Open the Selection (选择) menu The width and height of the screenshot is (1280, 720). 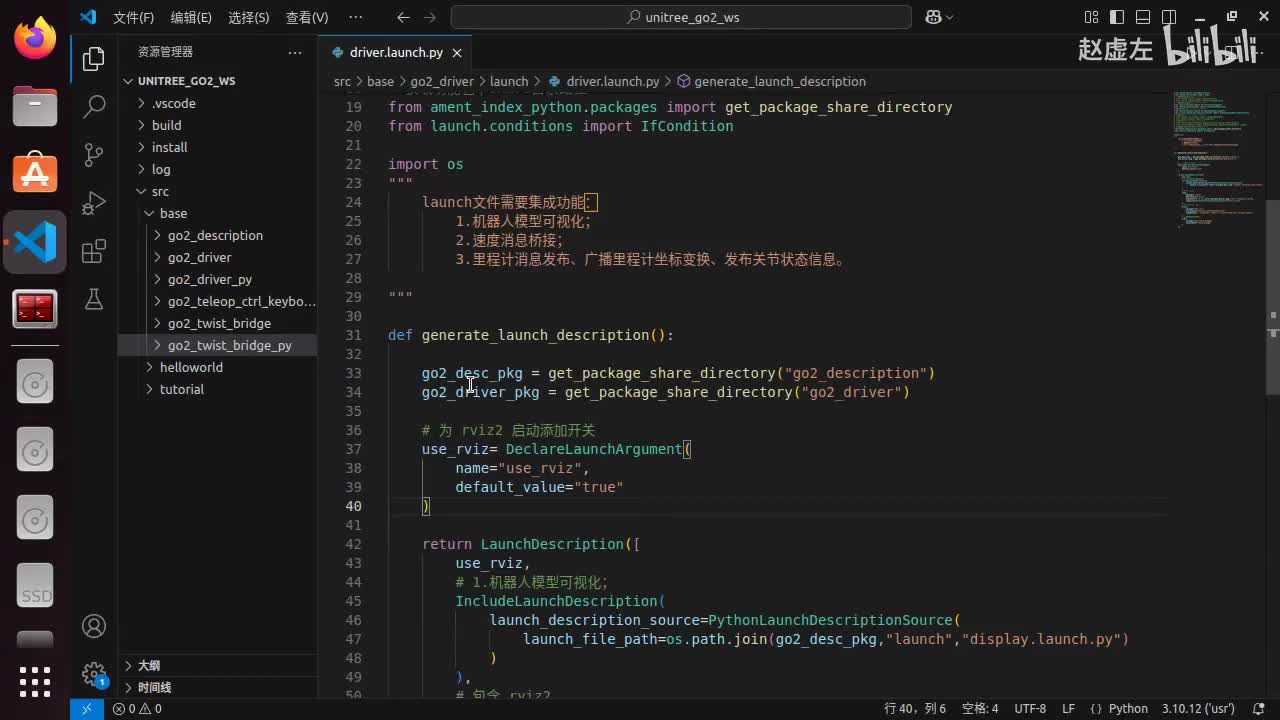[249, 17]
